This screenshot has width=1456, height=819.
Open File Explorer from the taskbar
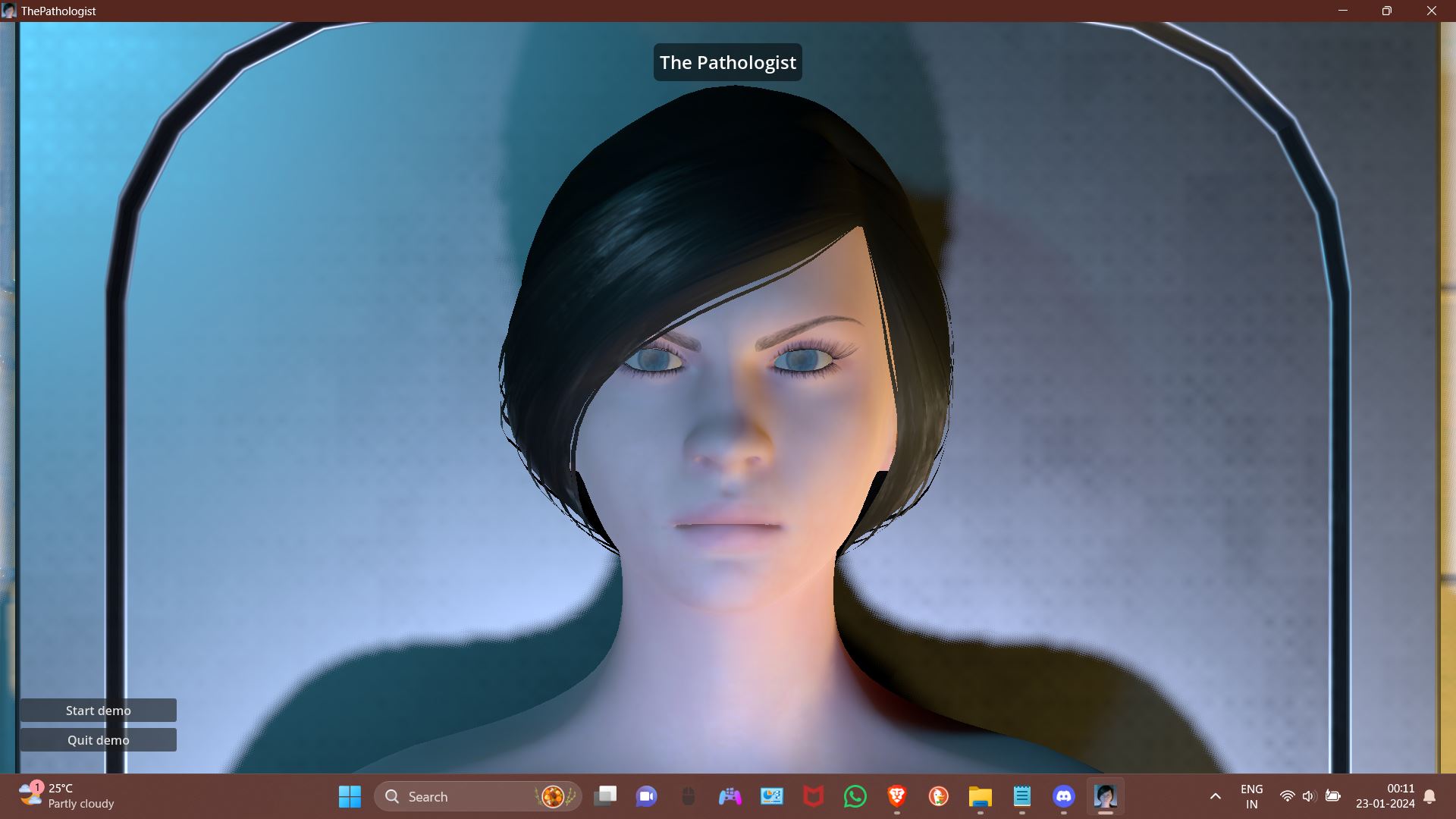[980, 796]
